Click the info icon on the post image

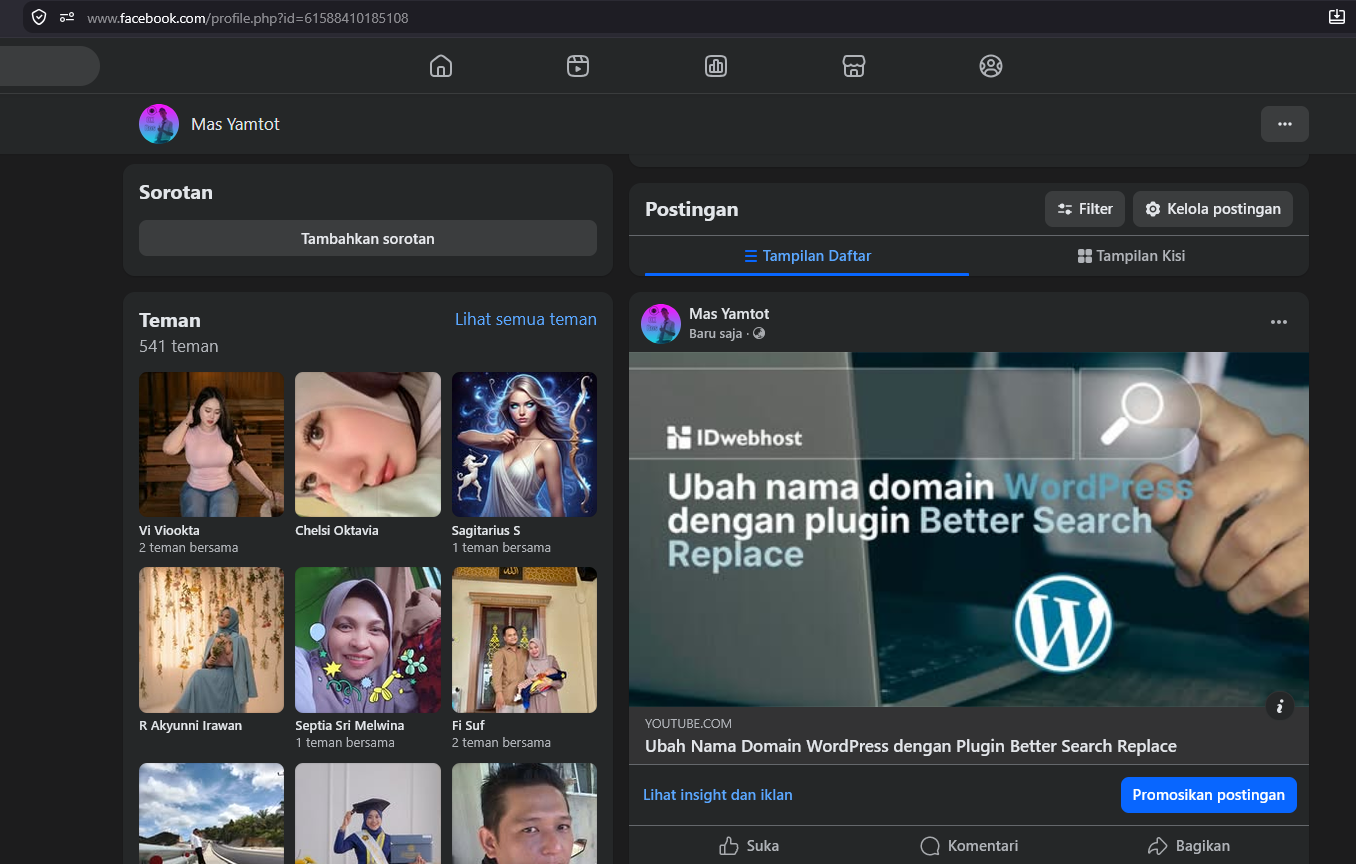pos(1280,706)
